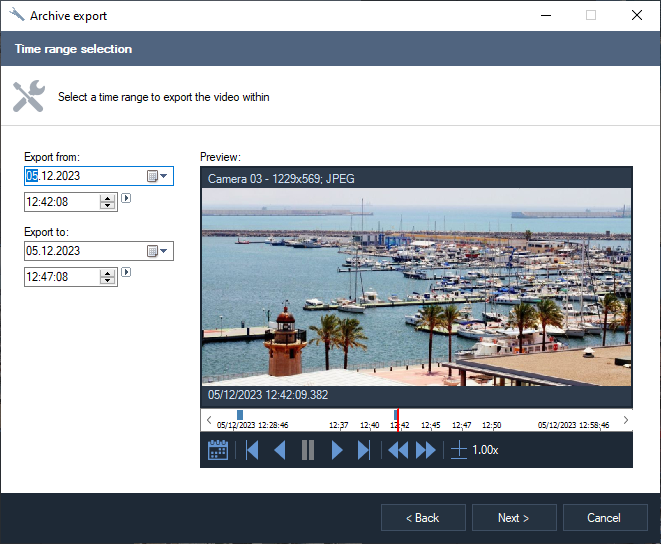The width and height of the screenshot is (661, 544).
Task: Open the Export to date calendar dropdown
Action: coord(159,251)
